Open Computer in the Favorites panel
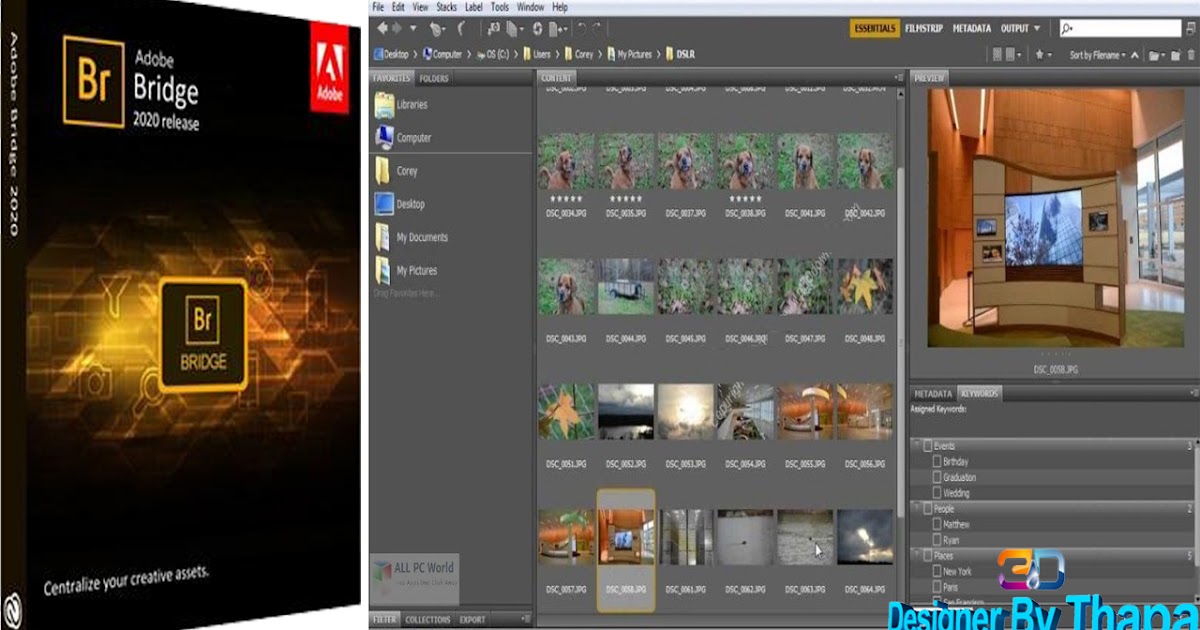 click(403, 137)
